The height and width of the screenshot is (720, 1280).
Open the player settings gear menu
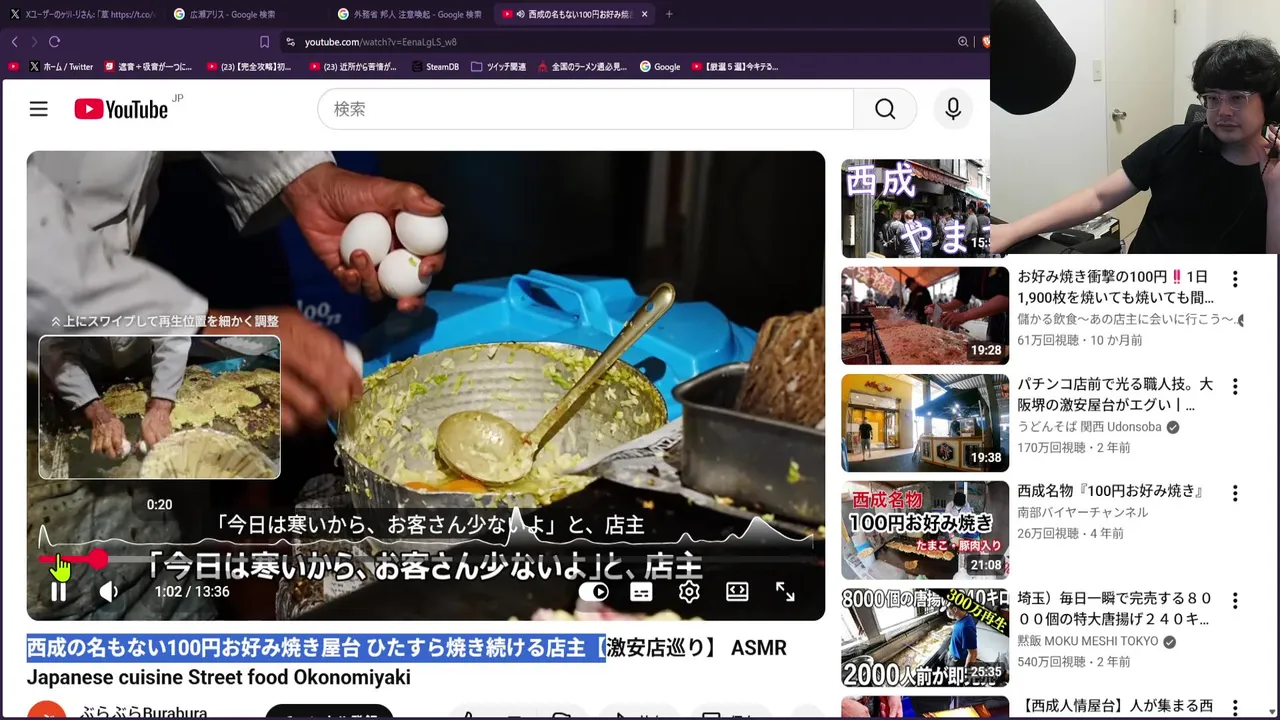pos(689,592)
